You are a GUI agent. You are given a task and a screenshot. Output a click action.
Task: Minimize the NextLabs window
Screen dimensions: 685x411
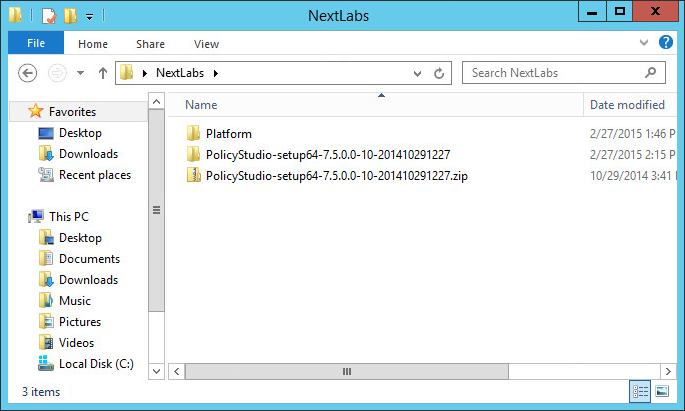(592, 11)
